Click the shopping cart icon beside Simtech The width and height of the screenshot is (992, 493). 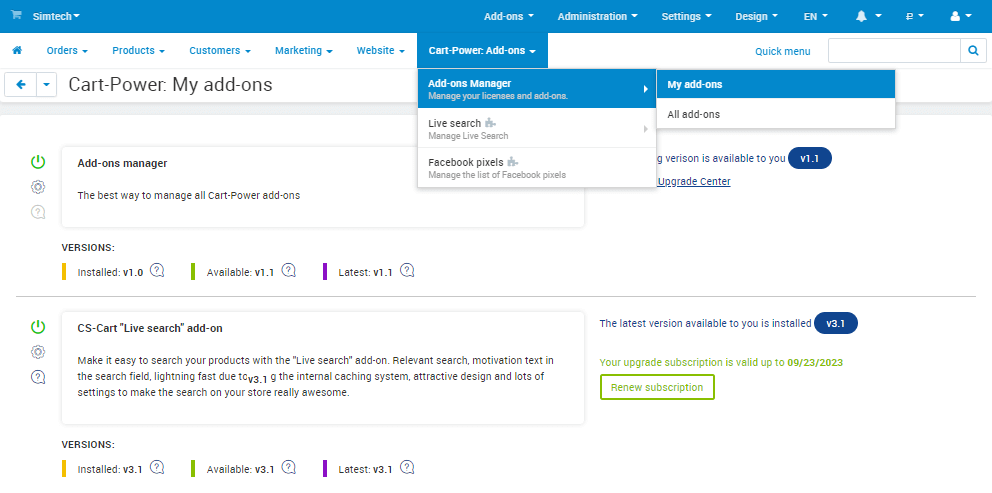coord(16,15)
